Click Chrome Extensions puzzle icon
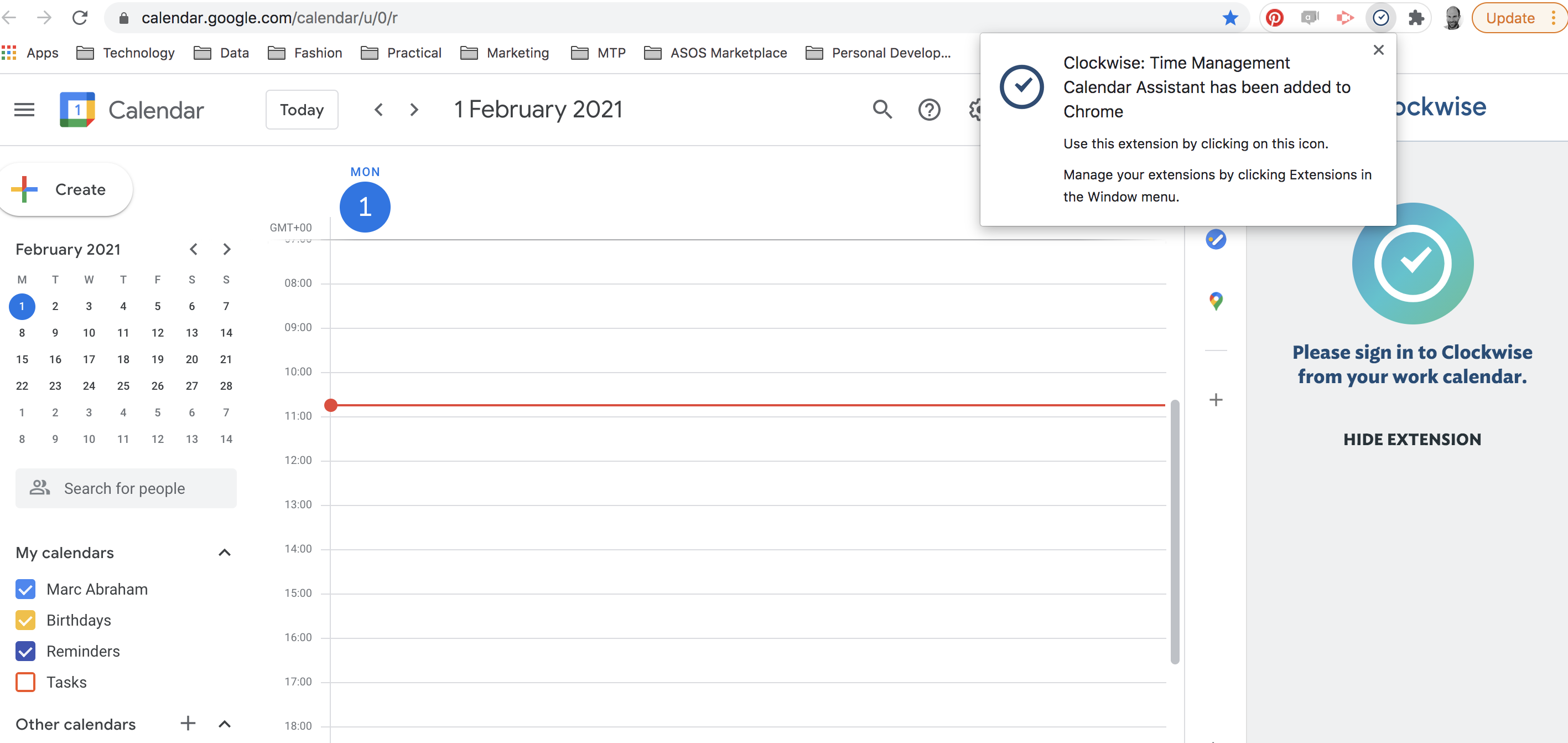This screenshot has height=743, width=1568. tap(1416, 18)
